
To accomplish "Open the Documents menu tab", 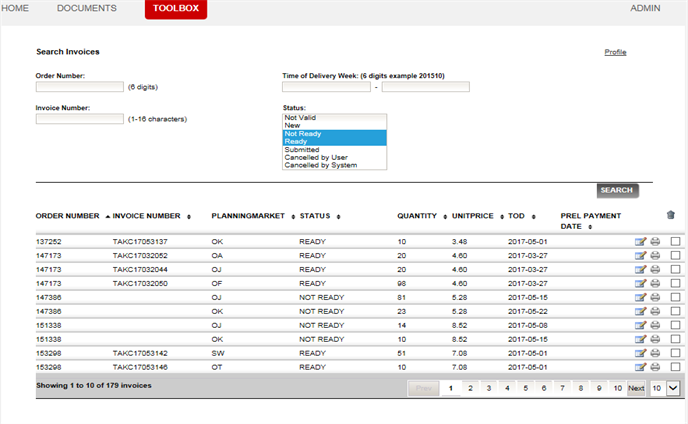I will click(87, 8).
